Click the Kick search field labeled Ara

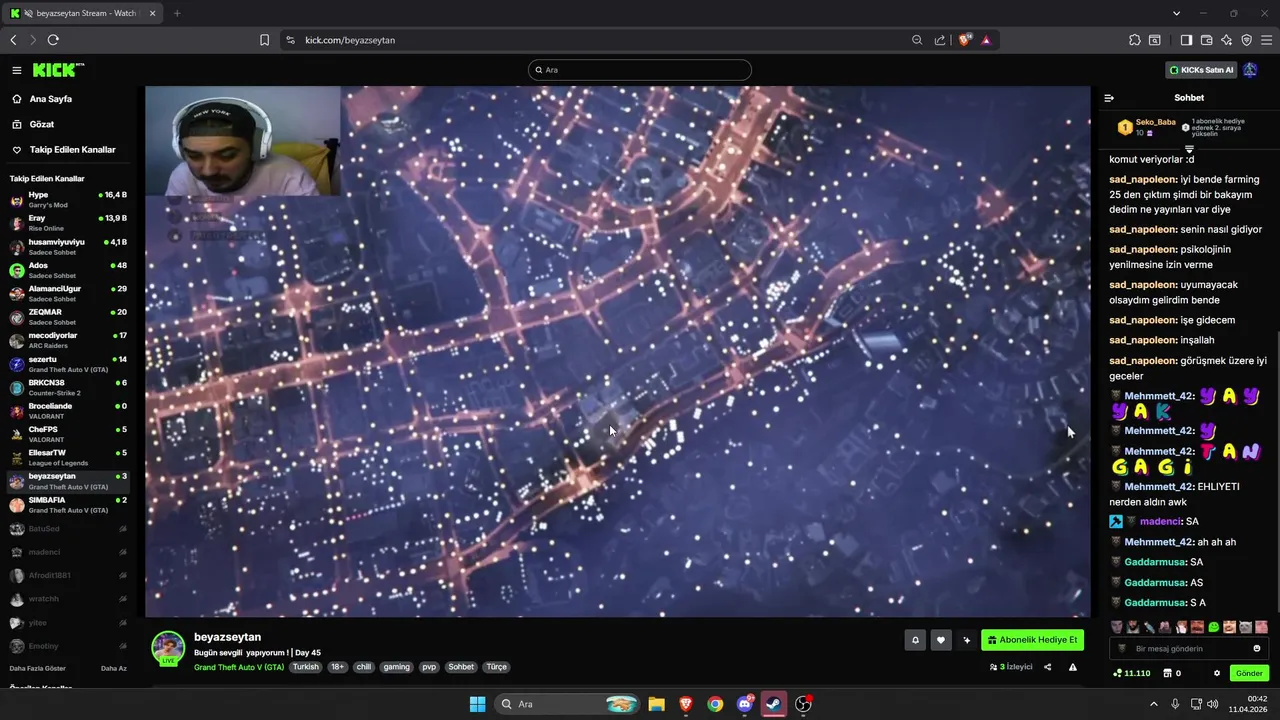[640, 70]
